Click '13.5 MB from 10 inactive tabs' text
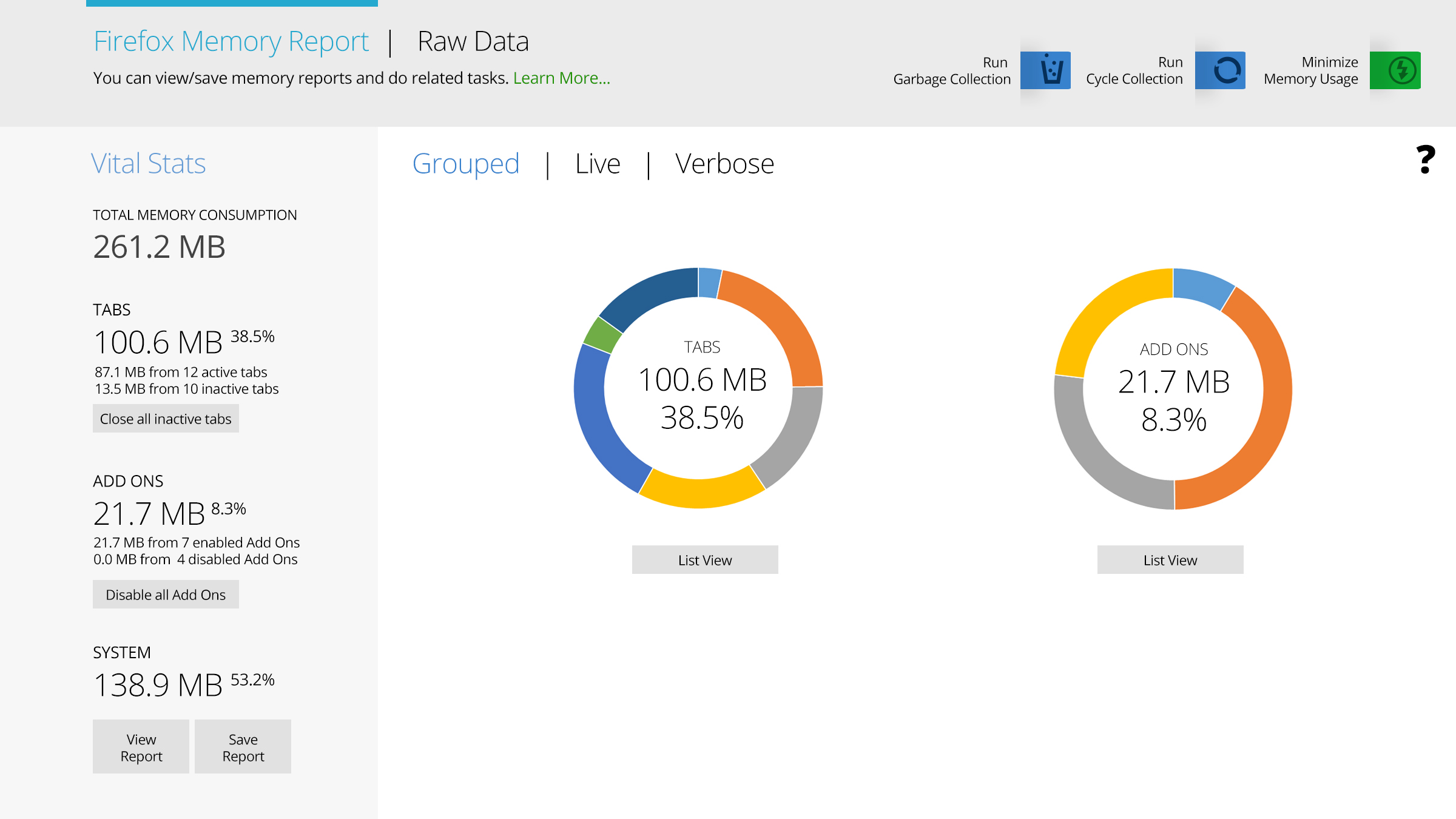The height and width of the screenshot is (819, 1456). [186, 389]
